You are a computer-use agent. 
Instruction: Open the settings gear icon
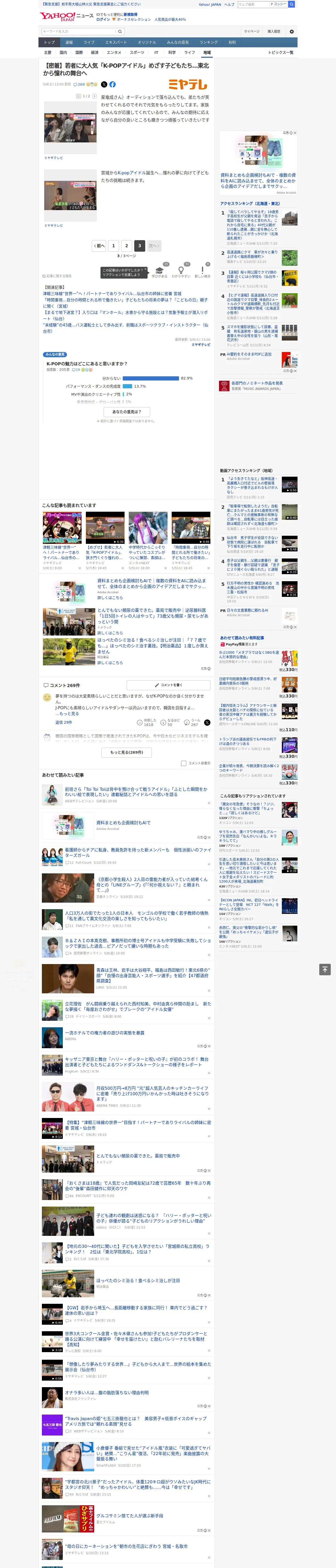292,32
